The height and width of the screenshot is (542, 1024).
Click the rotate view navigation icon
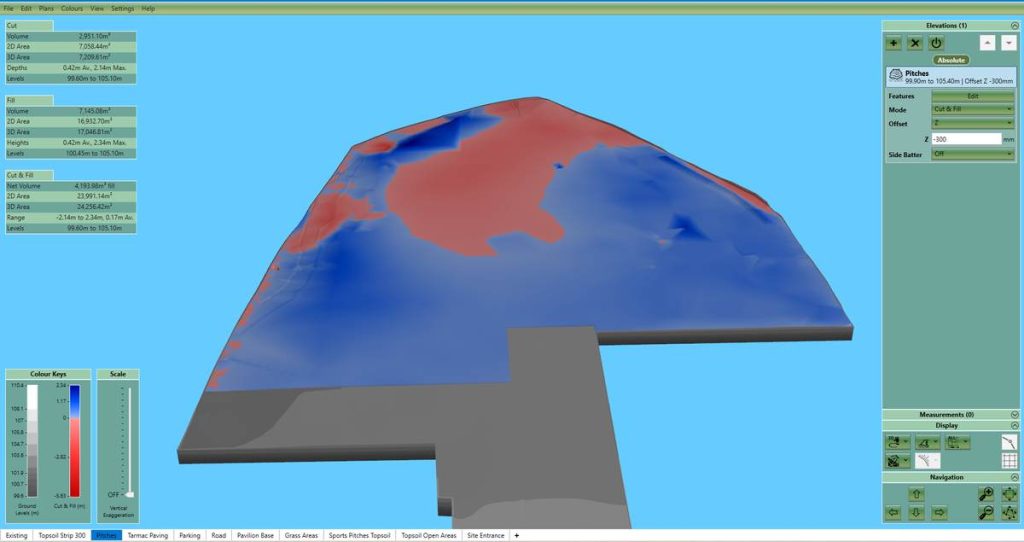(1009, 513)
